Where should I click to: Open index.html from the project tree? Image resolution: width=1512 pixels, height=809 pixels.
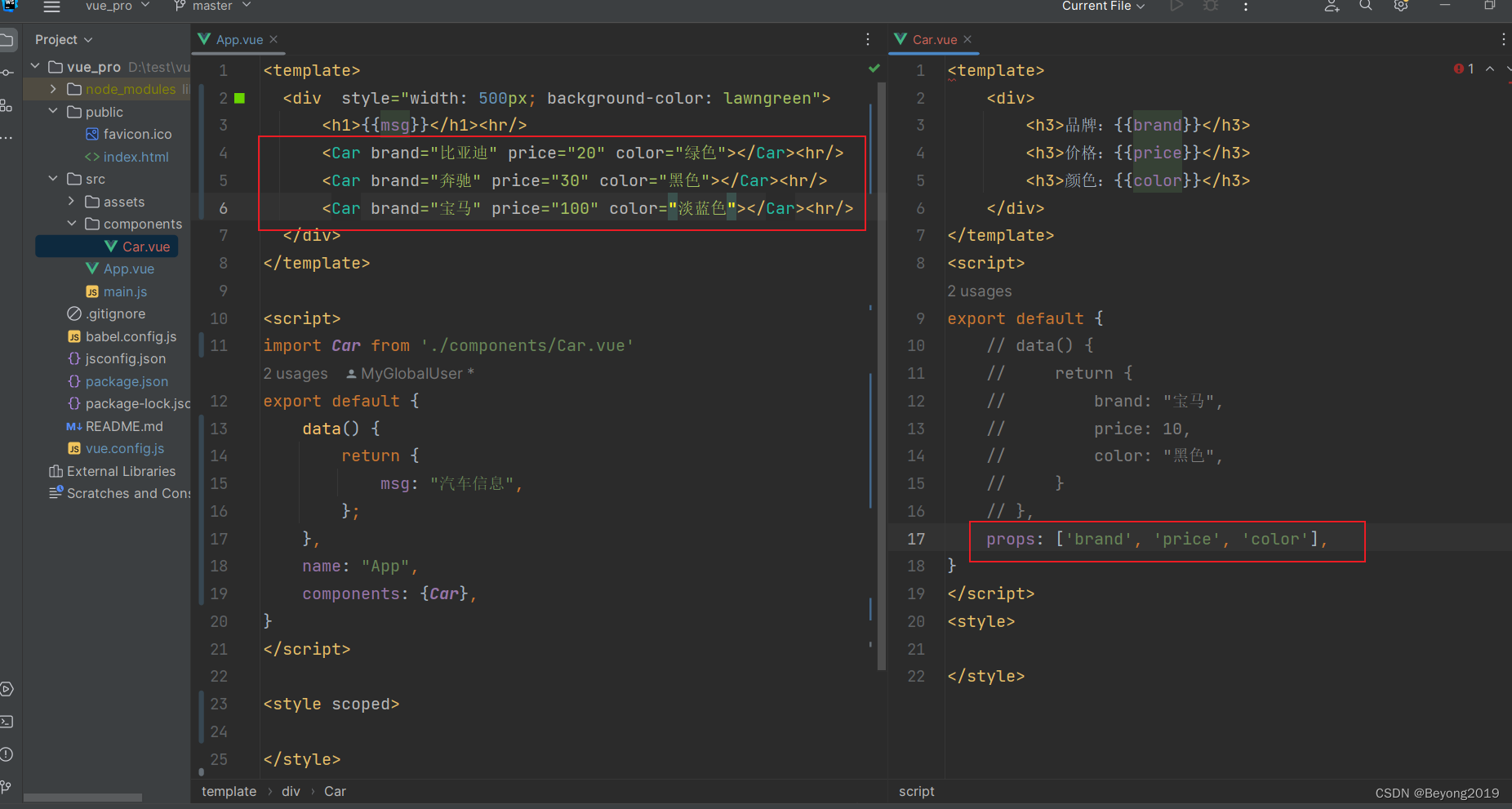click(x=127, y=157)
